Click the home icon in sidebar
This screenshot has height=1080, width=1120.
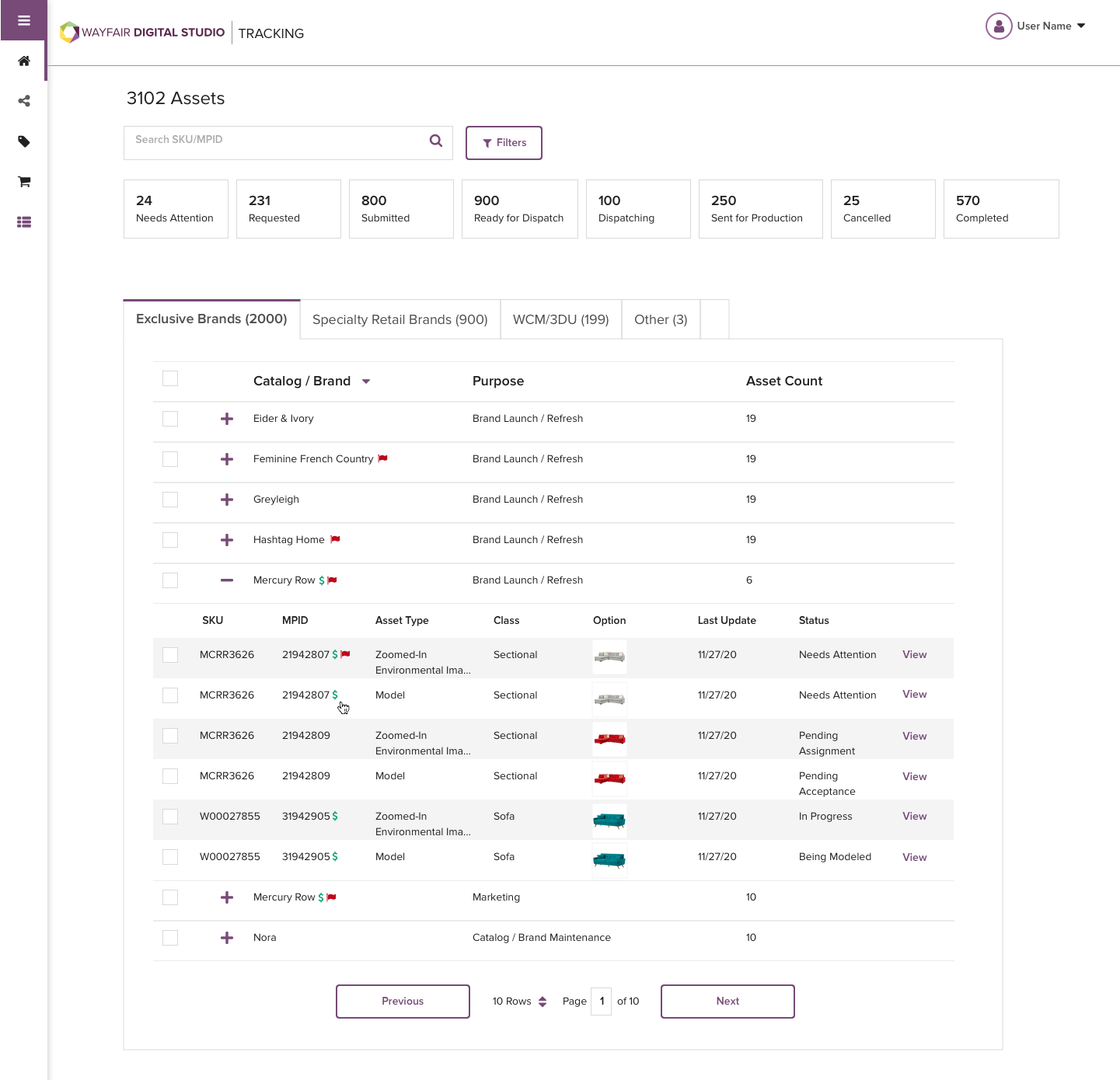pyautogui.click(x=24, y=61)
